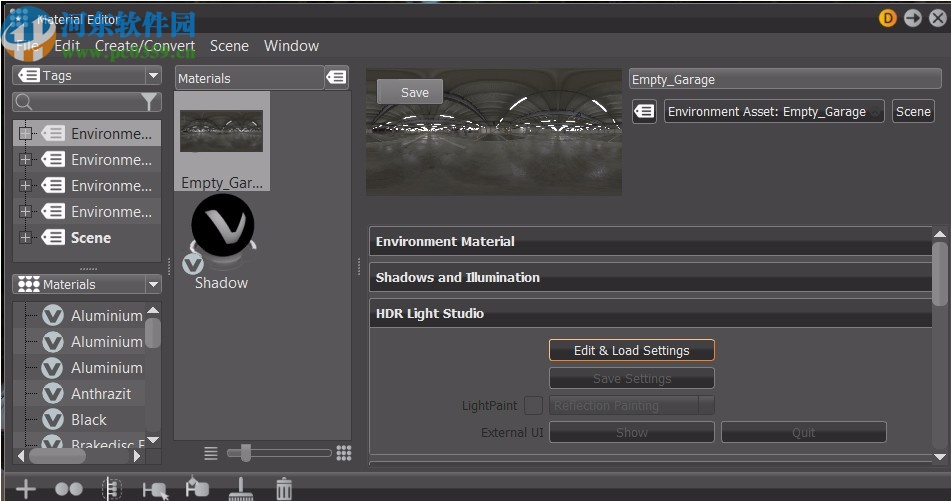The height and width of the screenshot is (501, 951).
Task: Click the Tags label icon
Action: pyautogui.click(x=29, y=75)
